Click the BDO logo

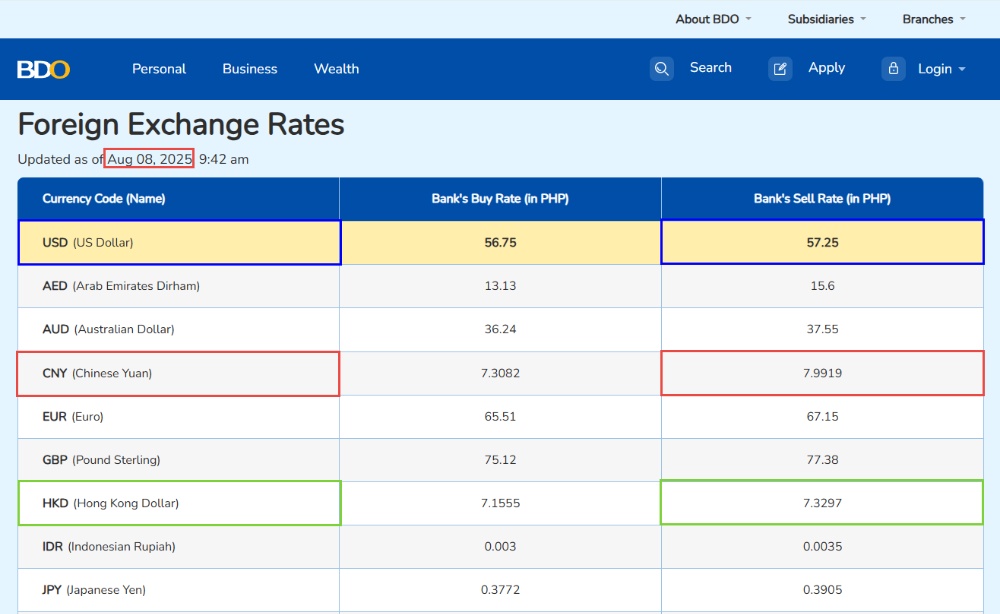point(43,69)
